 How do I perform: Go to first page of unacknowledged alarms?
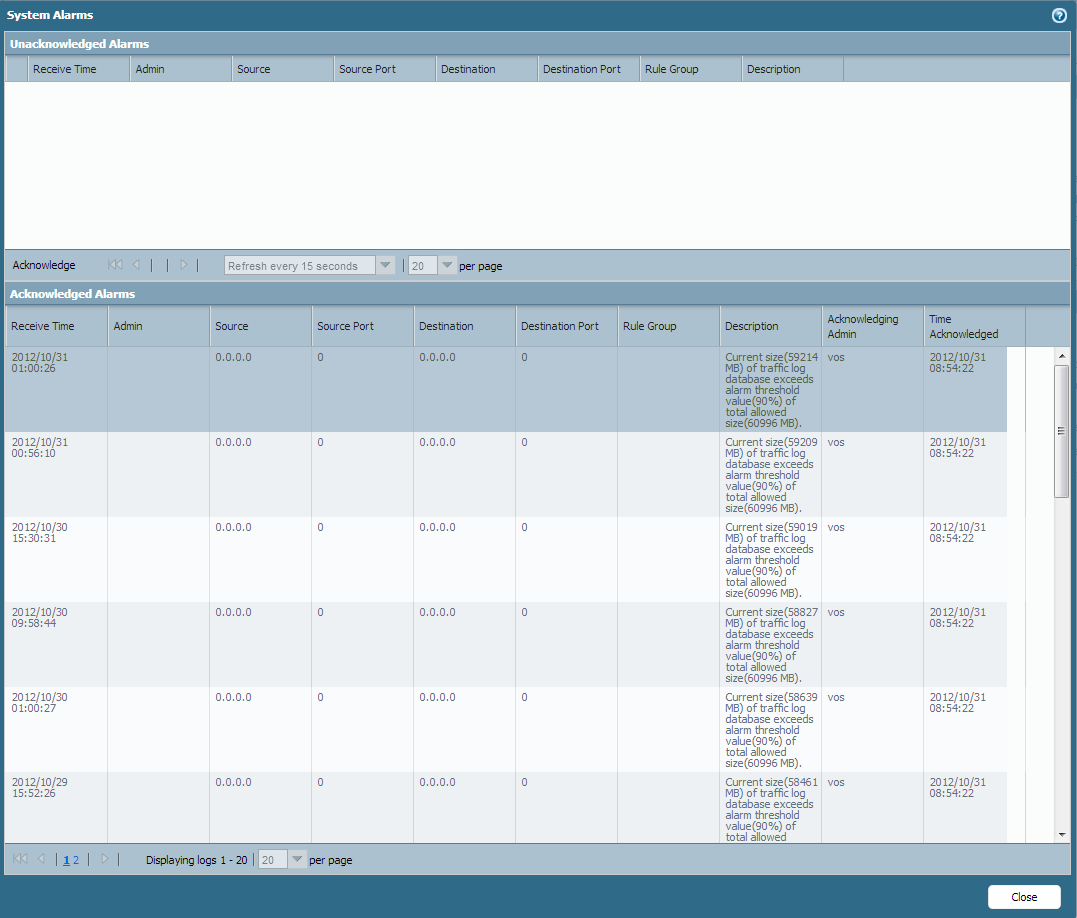[115, 265]
